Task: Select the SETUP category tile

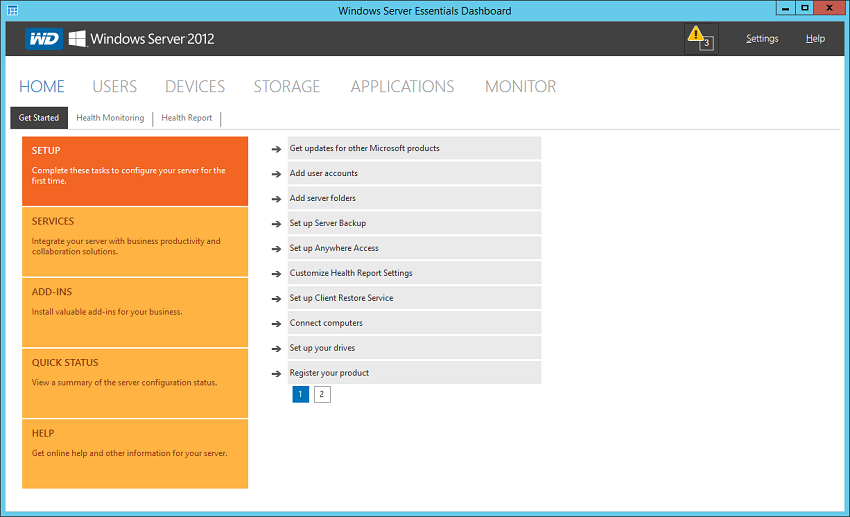Action: pyautogui.click(x=135, y=171)
